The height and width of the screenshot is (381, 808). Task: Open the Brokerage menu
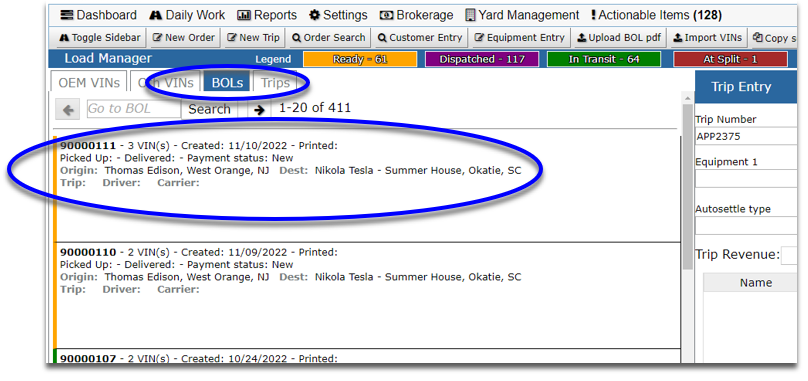pyautogui.click(x=416, y=15)
